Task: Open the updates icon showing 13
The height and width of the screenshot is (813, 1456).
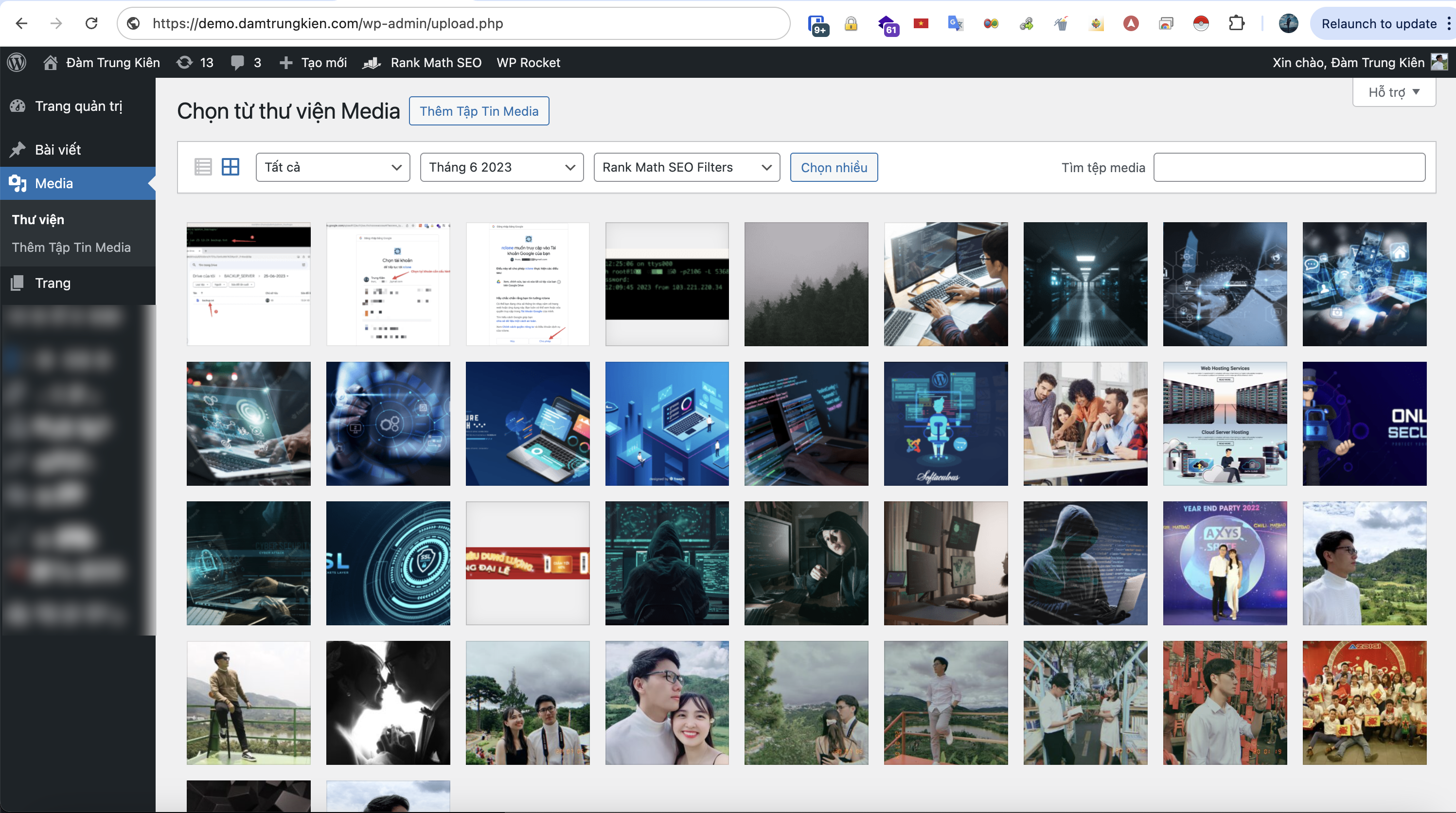Action: (195, 62)
